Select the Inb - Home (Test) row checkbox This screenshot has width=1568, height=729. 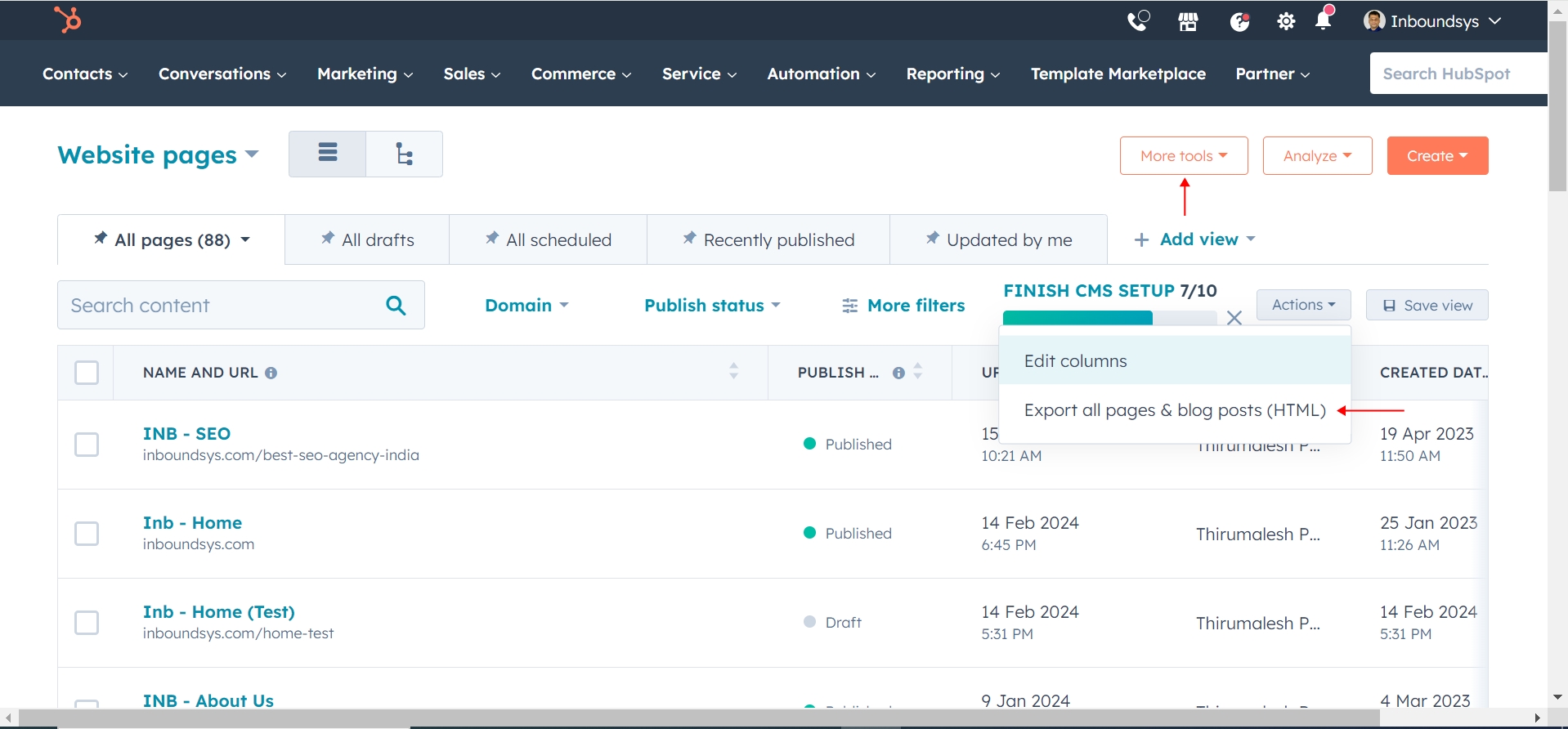tap(87, 623)
